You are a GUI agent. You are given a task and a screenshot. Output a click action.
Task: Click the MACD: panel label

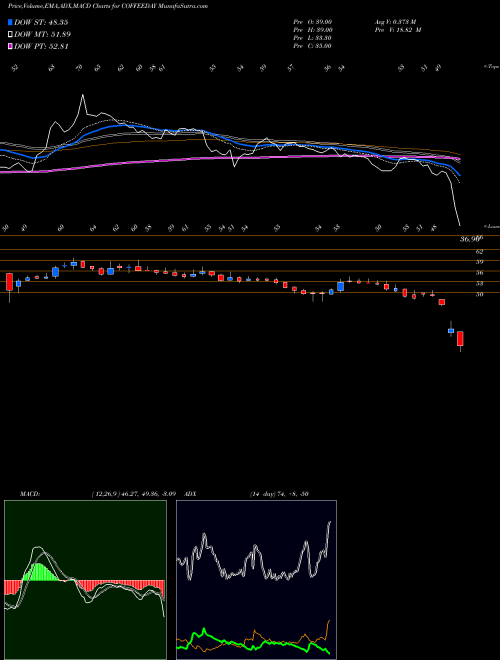tap(30, 494)
